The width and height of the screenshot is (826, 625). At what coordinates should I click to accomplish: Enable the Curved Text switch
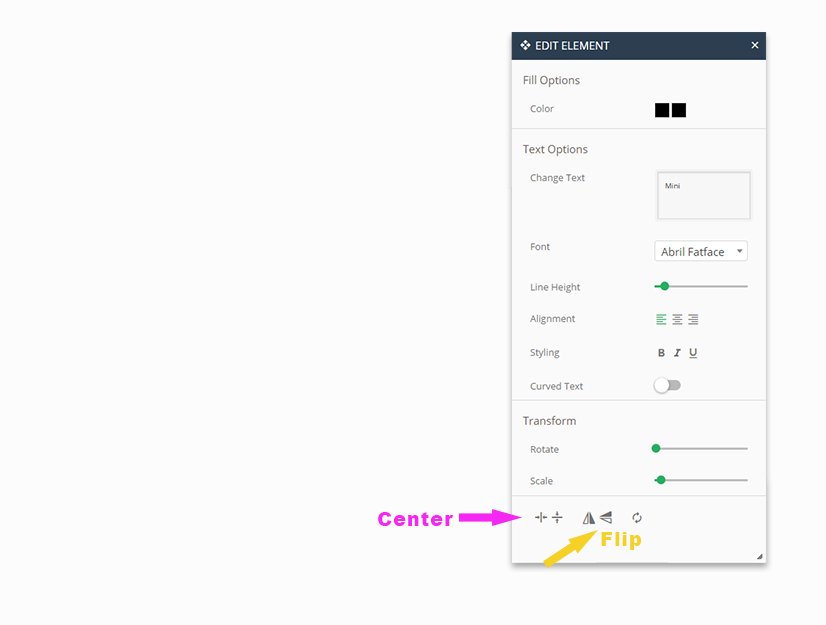coord(667,386)
